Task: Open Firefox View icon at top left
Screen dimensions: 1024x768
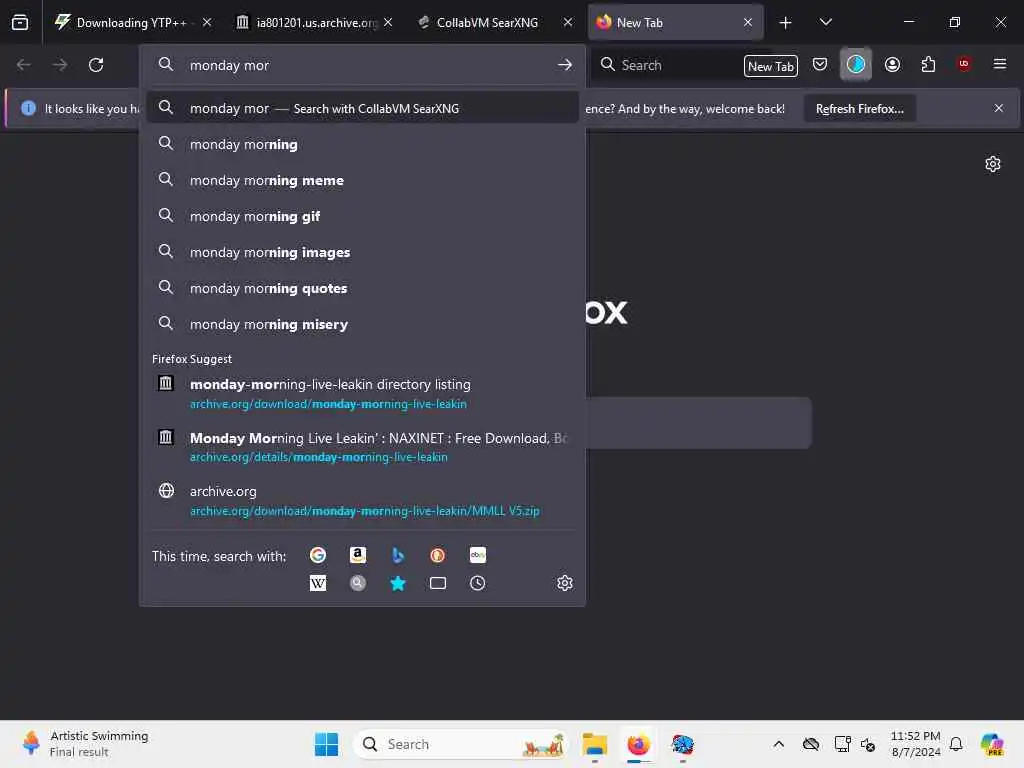Action: 20,22
